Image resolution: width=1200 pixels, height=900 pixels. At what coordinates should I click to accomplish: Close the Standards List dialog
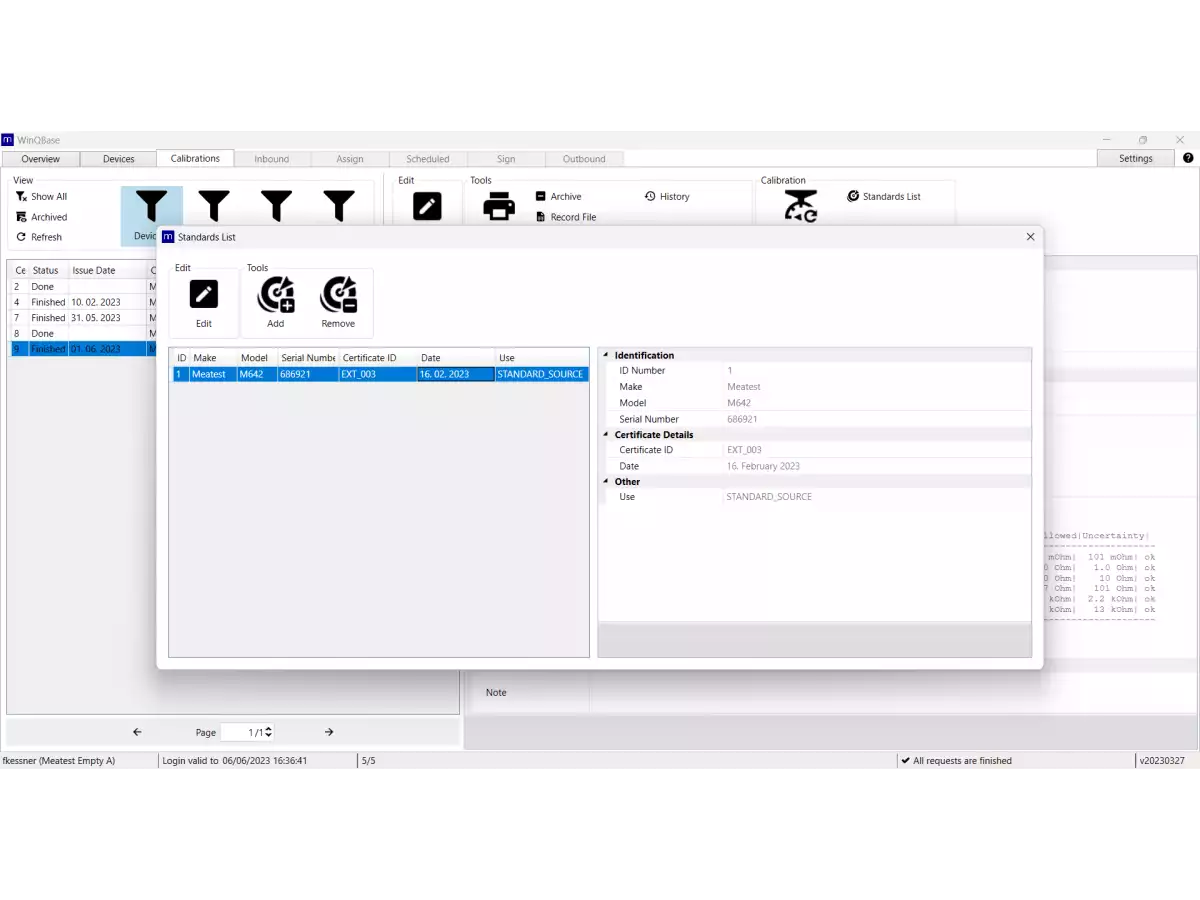(1030, 237)
